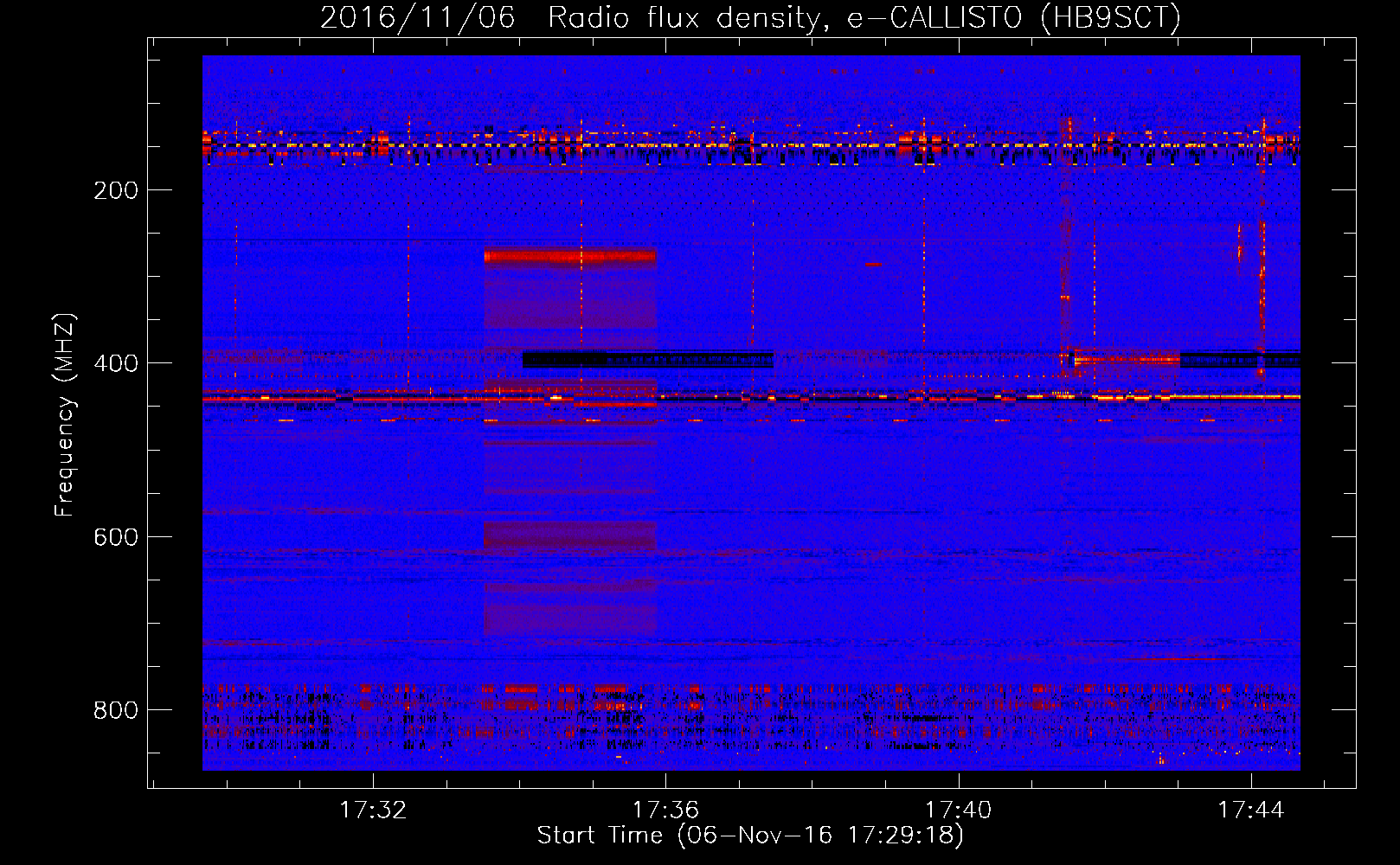
Task: Click the '17:44' time tick label
Action: pyautogui.click(x=1251, y=810)
